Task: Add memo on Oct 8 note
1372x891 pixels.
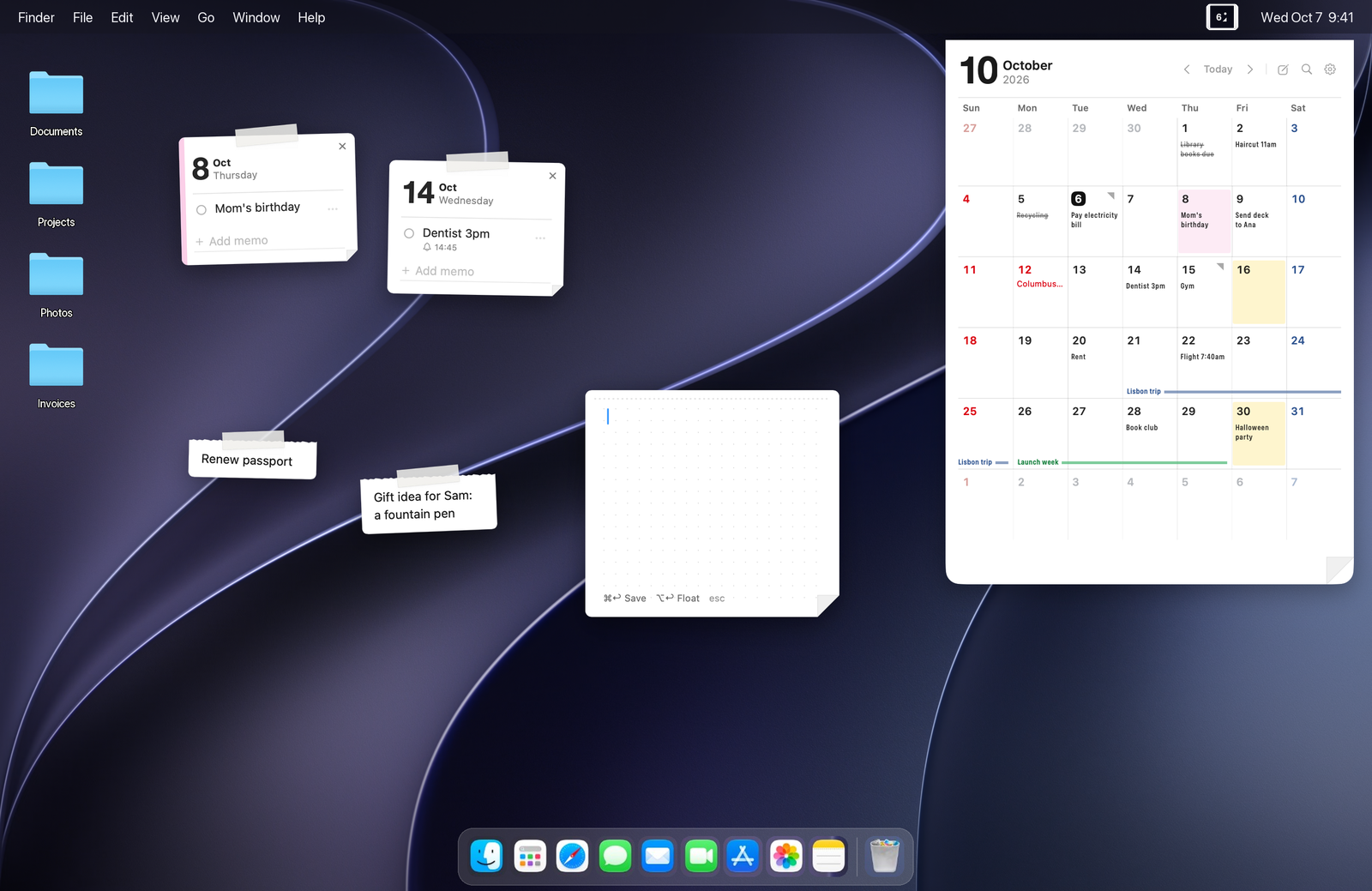Action: pos(232,241)
